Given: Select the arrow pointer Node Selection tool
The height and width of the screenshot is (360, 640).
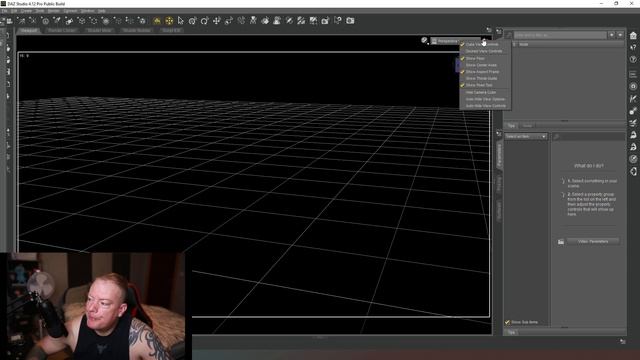Looking at the screenshot, I should (181, 21).
